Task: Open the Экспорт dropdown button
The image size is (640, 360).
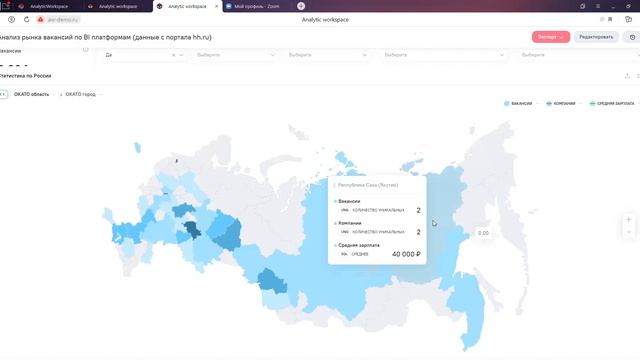Action: coord(551,37)
